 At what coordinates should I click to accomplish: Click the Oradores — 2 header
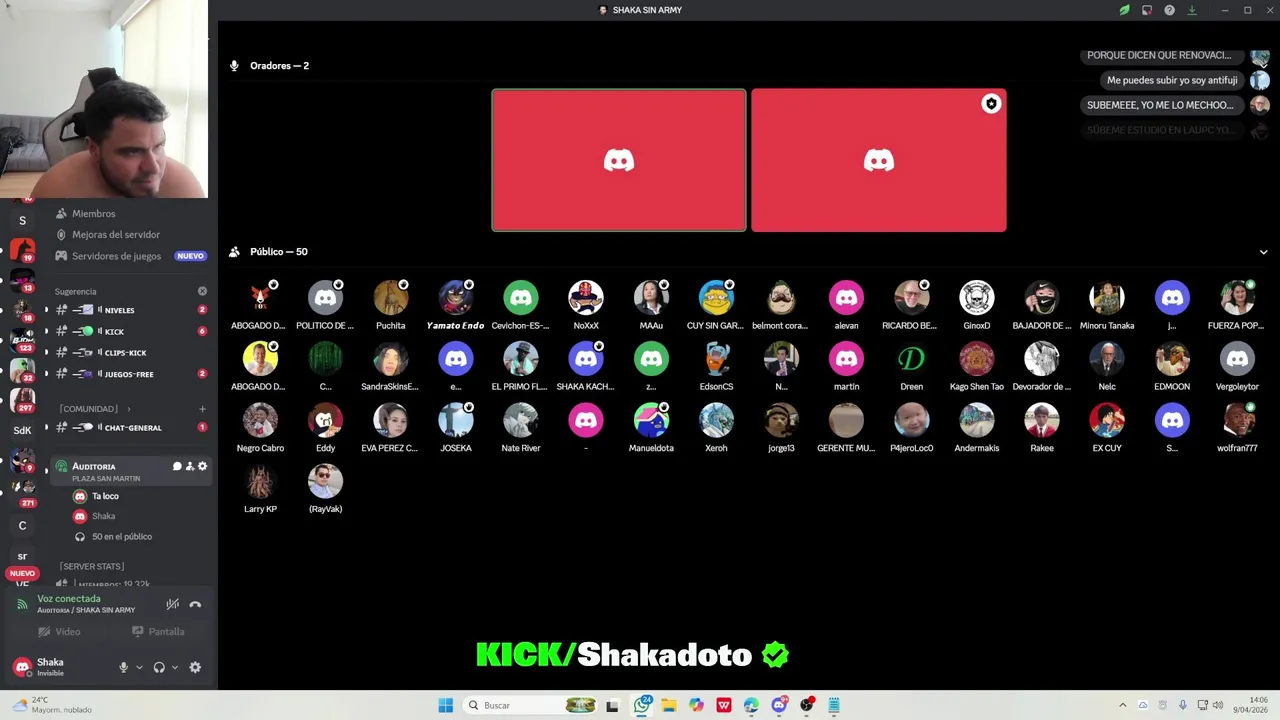[279, 66]
